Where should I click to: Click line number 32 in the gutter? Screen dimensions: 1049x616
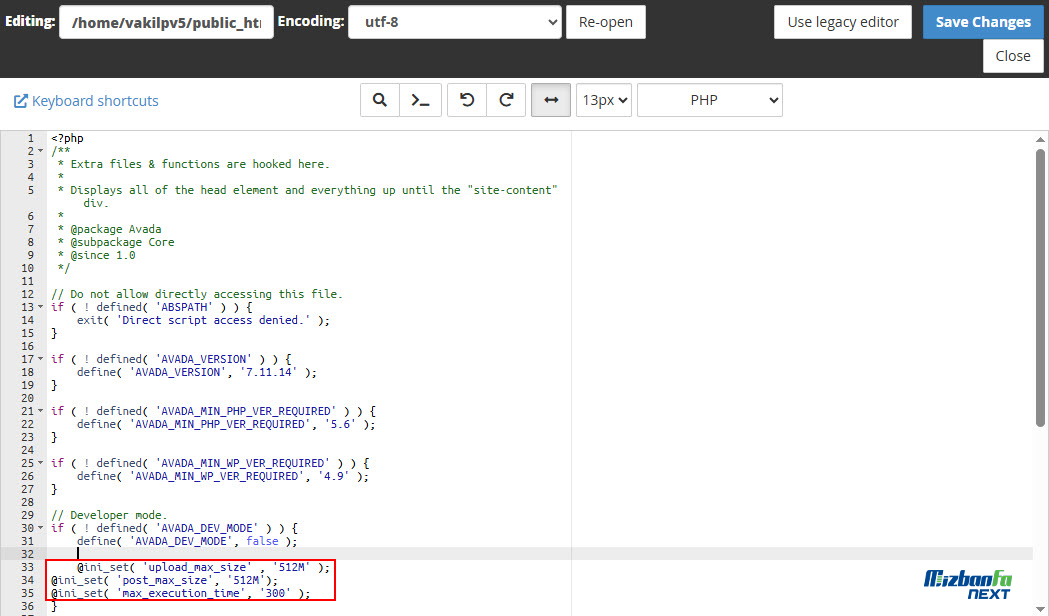point(27,554)
